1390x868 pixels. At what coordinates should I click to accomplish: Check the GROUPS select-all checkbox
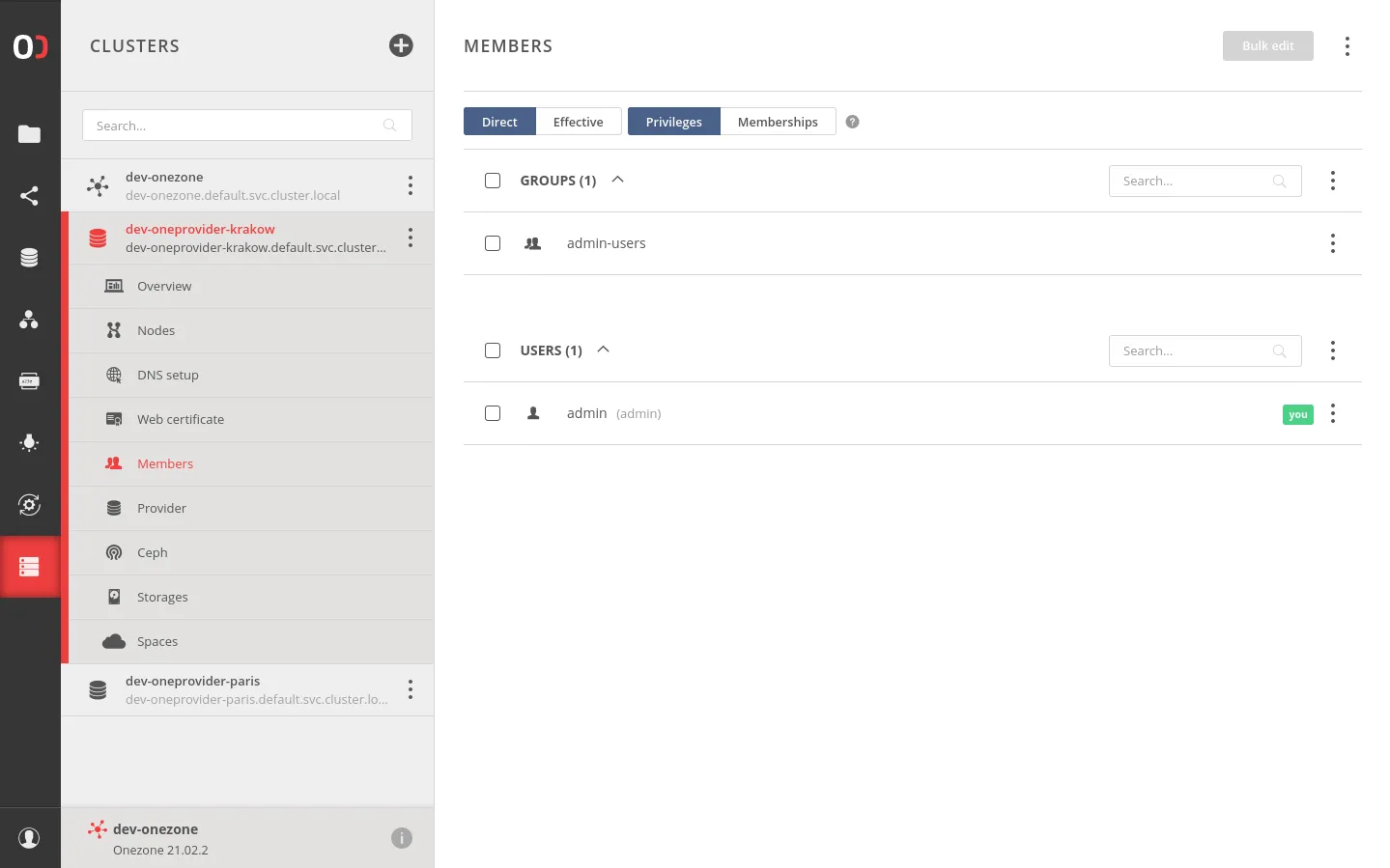pyautogui.click(x=493, y=181)
